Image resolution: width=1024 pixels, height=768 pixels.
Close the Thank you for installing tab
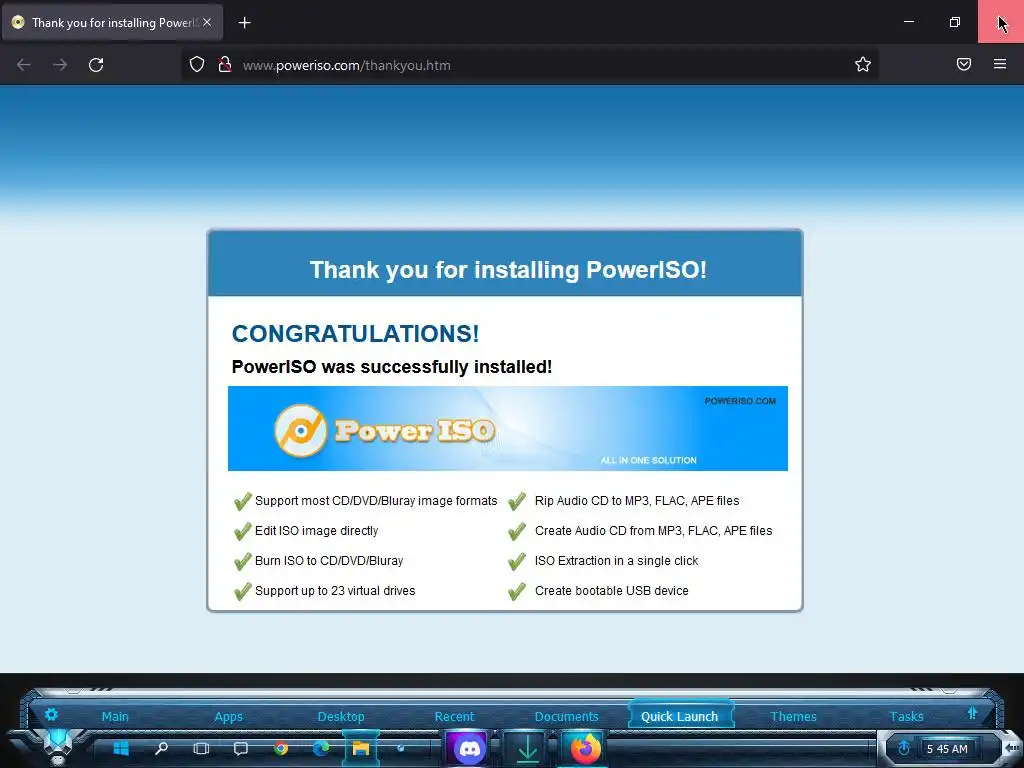207,22
